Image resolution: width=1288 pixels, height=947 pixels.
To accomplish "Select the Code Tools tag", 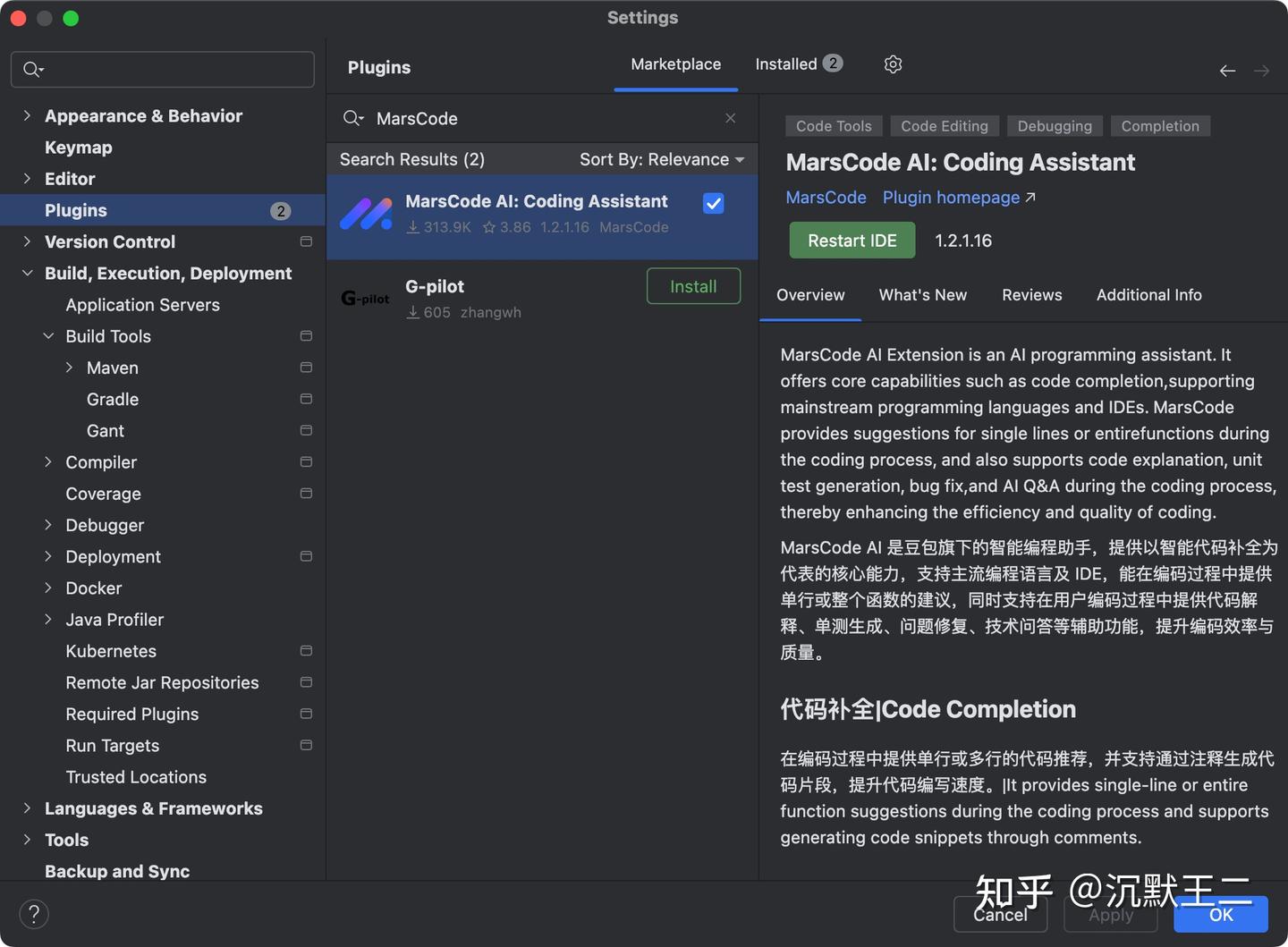I will pyautogui.click(x=834, y=126).
